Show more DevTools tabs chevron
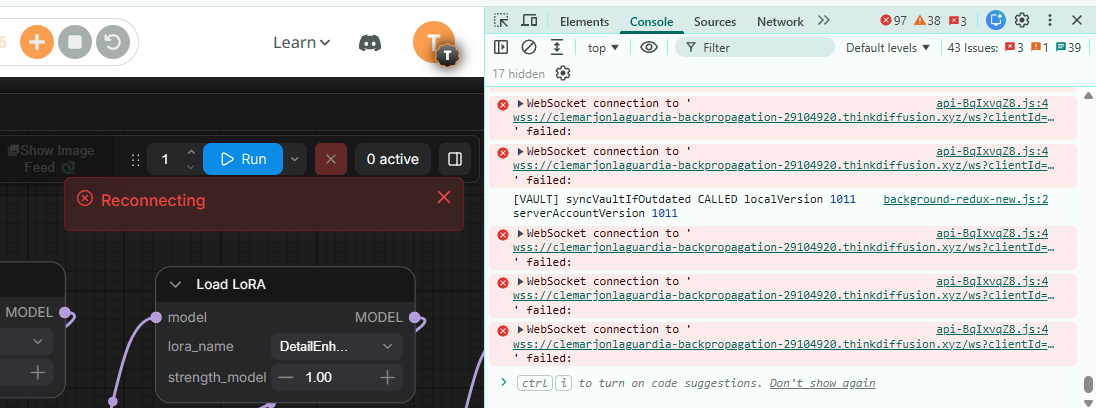This screenshot has width=1096, height=408. click(823, 20)
